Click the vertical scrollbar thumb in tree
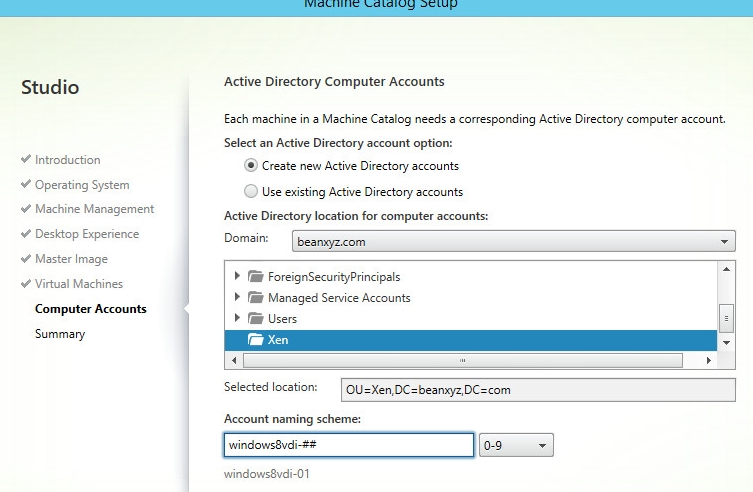Viewport: 753px width, 492px height. (726, 318)
